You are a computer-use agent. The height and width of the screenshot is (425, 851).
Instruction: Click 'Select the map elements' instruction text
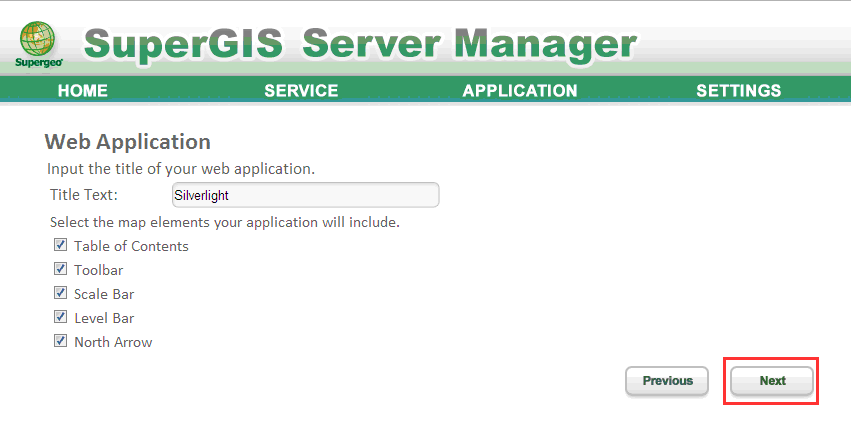point(225,223)
